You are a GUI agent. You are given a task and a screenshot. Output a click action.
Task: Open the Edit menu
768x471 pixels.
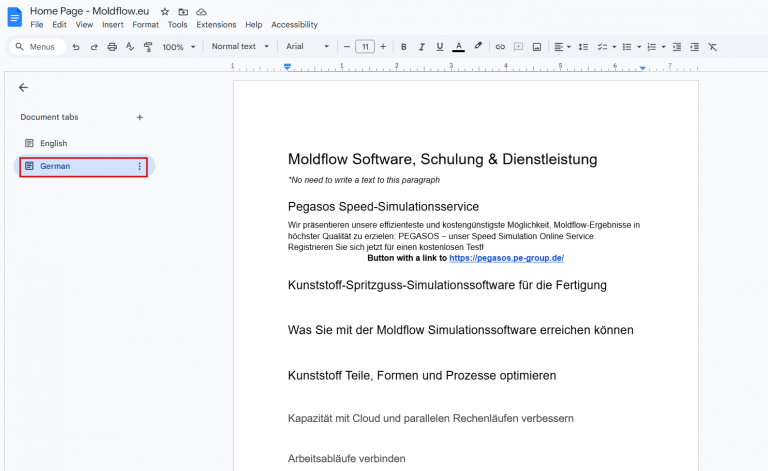[59, 24]
